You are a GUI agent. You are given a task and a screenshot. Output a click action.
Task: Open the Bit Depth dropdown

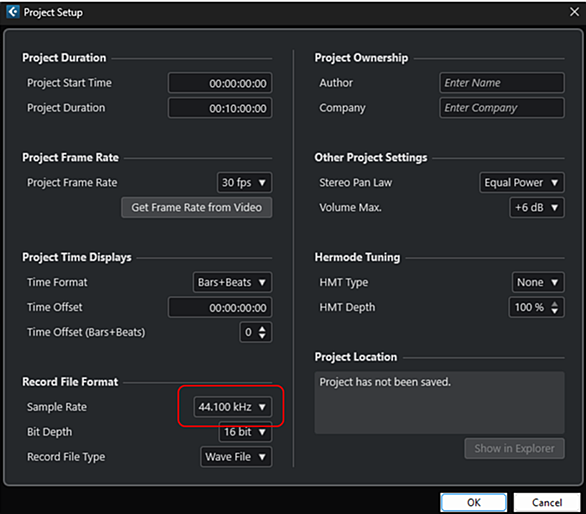tap(245, 432)
